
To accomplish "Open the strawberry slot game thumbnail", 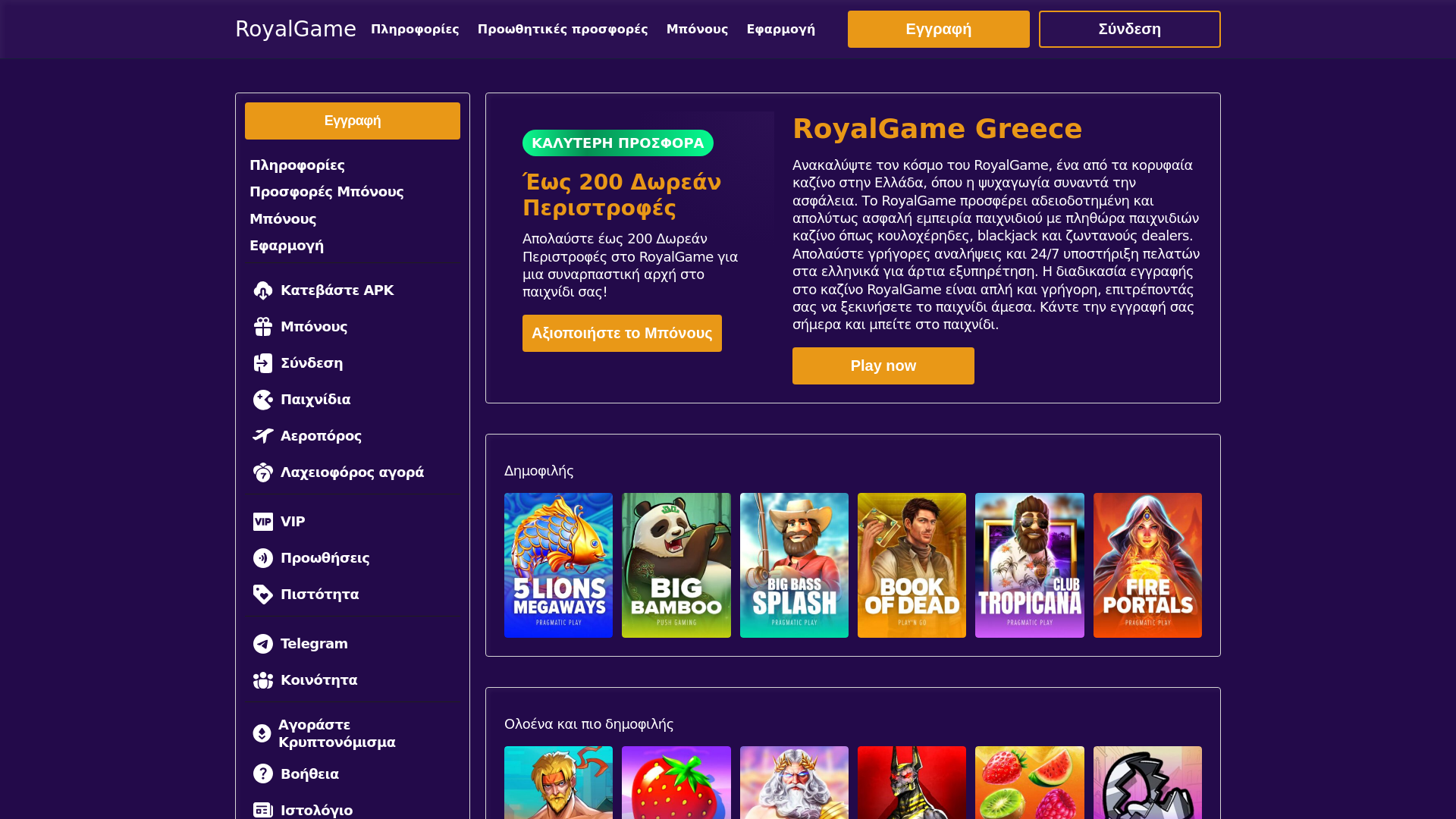I will [x=676, y=783].
